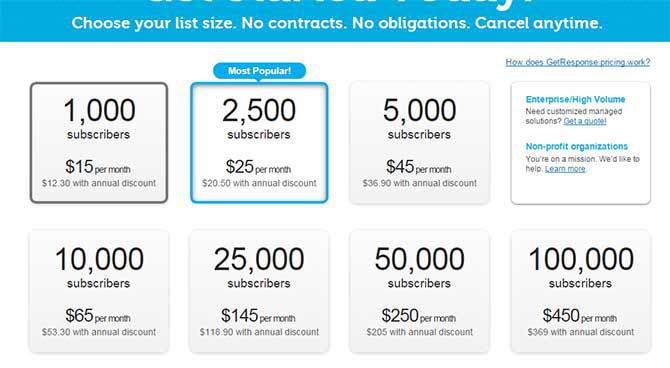Select the 50,000 subscribers plan
This screenshot has width=670, height=368.
point(419,291)
